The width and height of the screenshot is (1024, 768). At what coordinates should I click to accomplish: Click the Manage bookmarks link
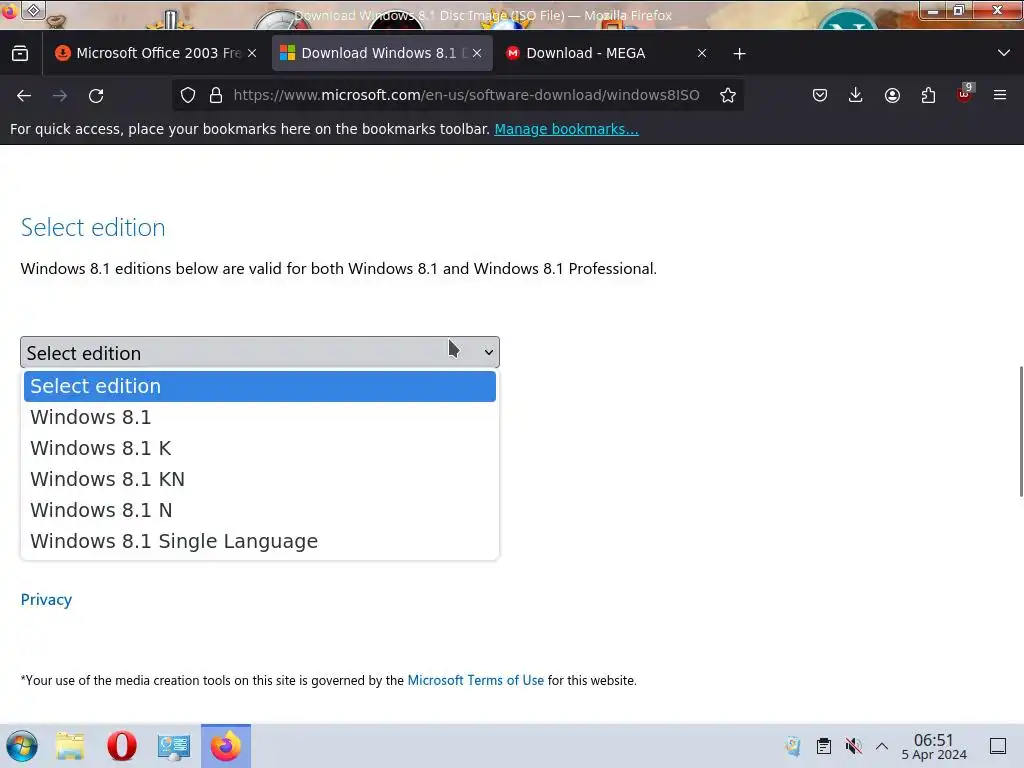(x=566, y=129)
